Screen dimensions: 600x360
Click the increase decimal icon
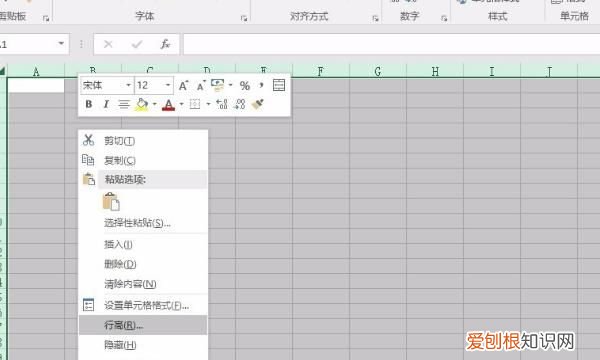pos(222,104)
